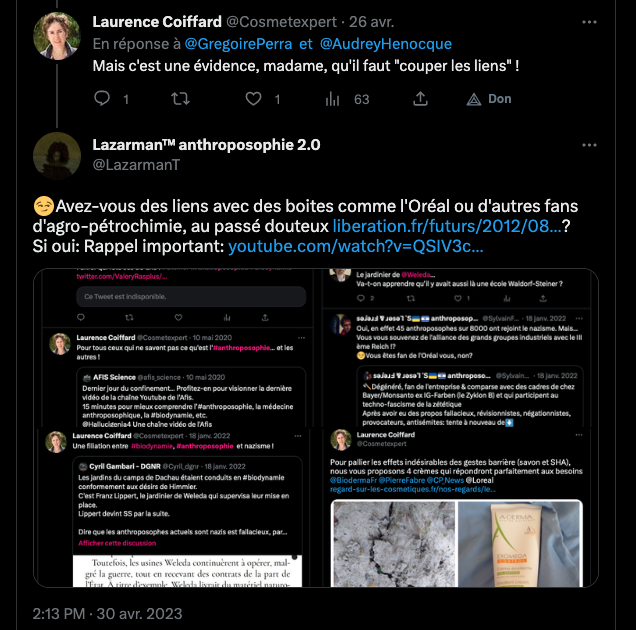Viewport: 636px width, 630px height.
Task: Open the top-left attached screenshot image
Action: click(x=174, y=348)
